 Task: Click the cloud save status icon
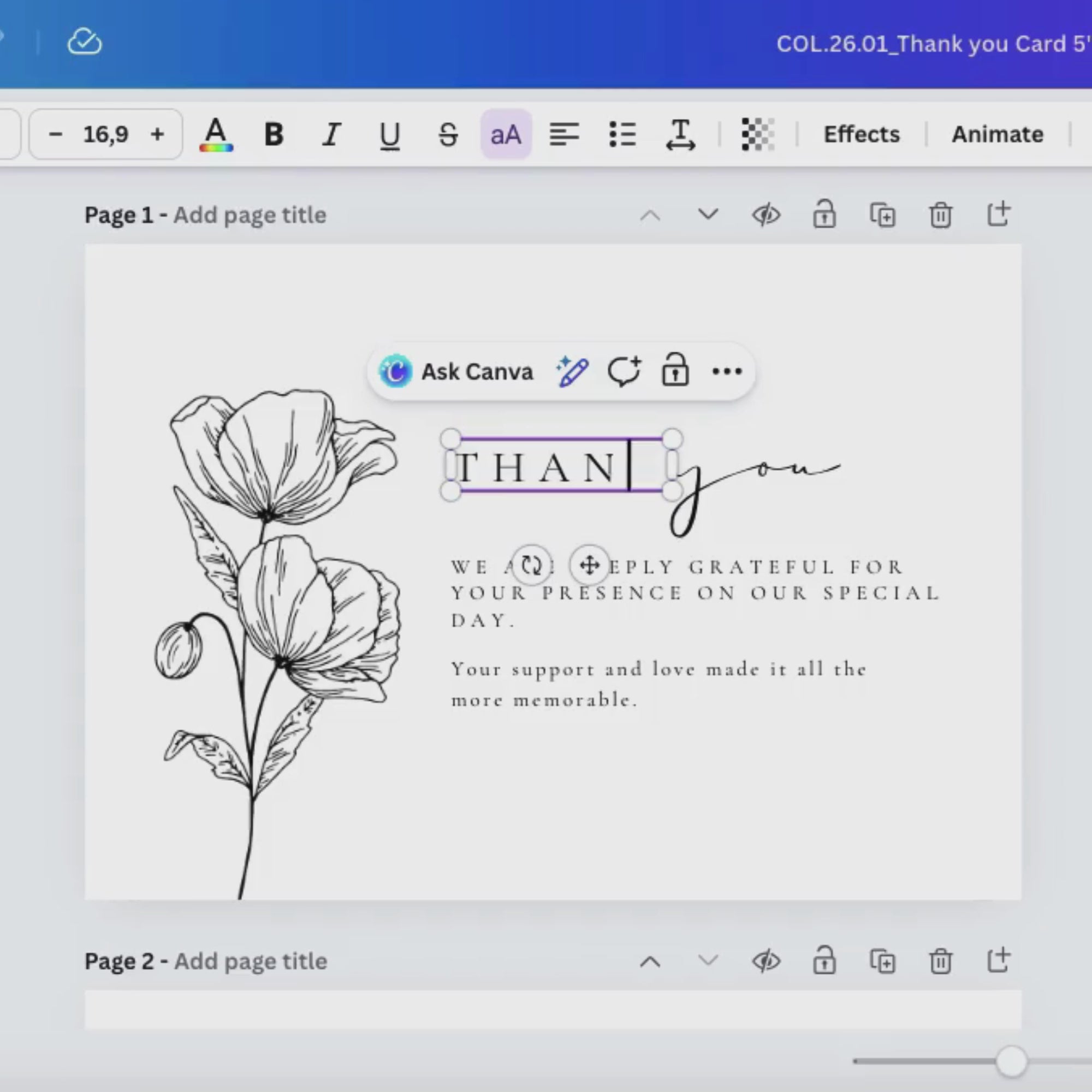tap(85, 42)
